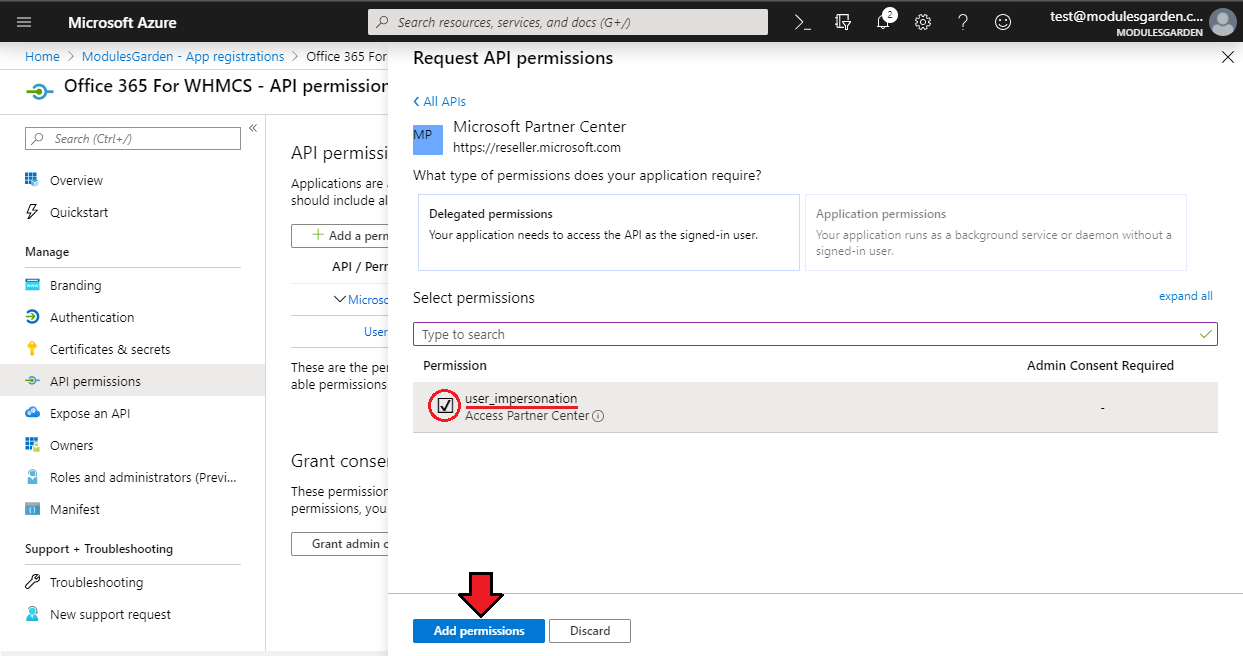The width and height of the screenshot is (1243, 656).
Task: Open Expose an API section
Action: 90,413
